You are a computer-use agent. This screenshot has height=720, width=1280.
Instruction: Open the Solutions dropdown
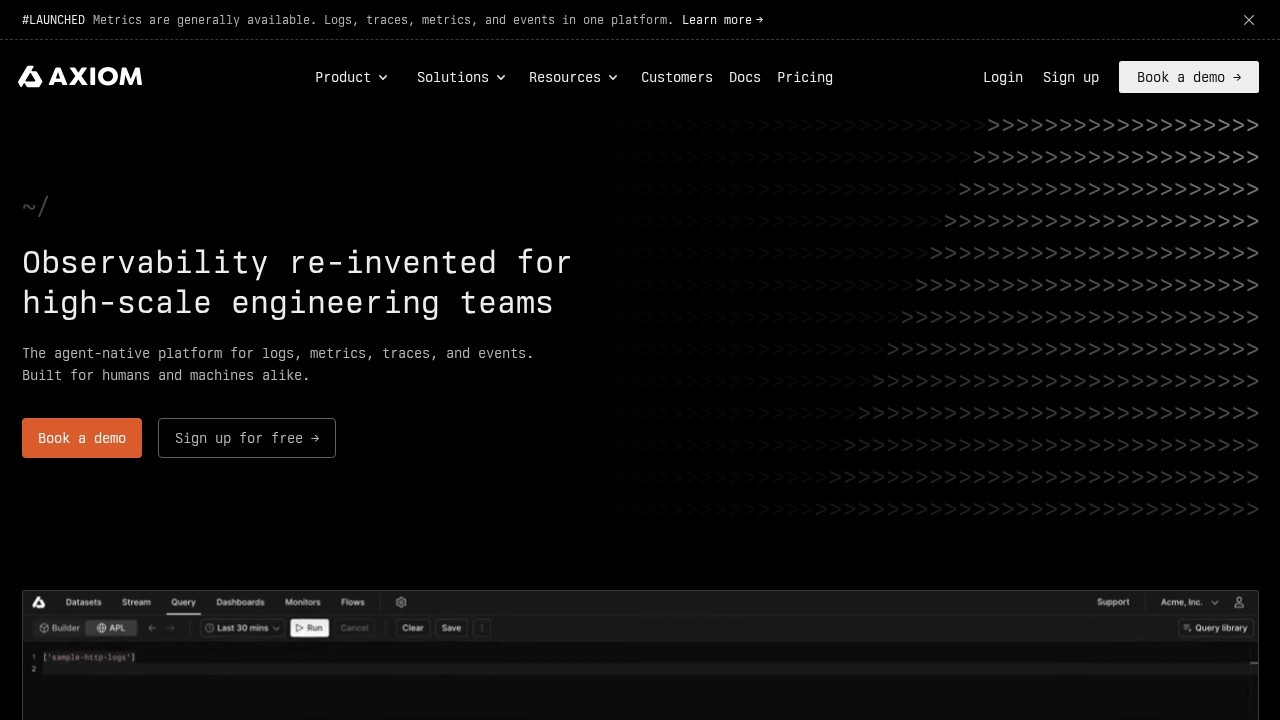(461, 77)
